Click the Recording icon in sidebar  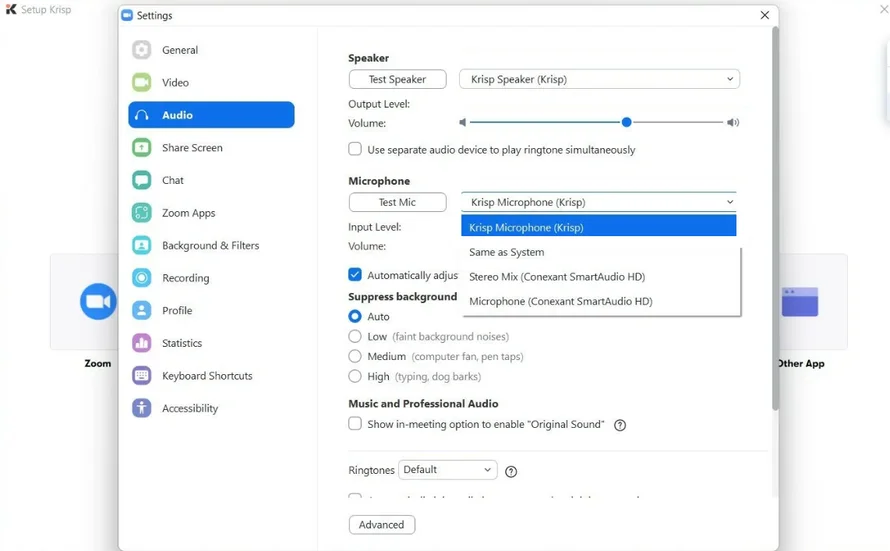(x=141, y=278)
